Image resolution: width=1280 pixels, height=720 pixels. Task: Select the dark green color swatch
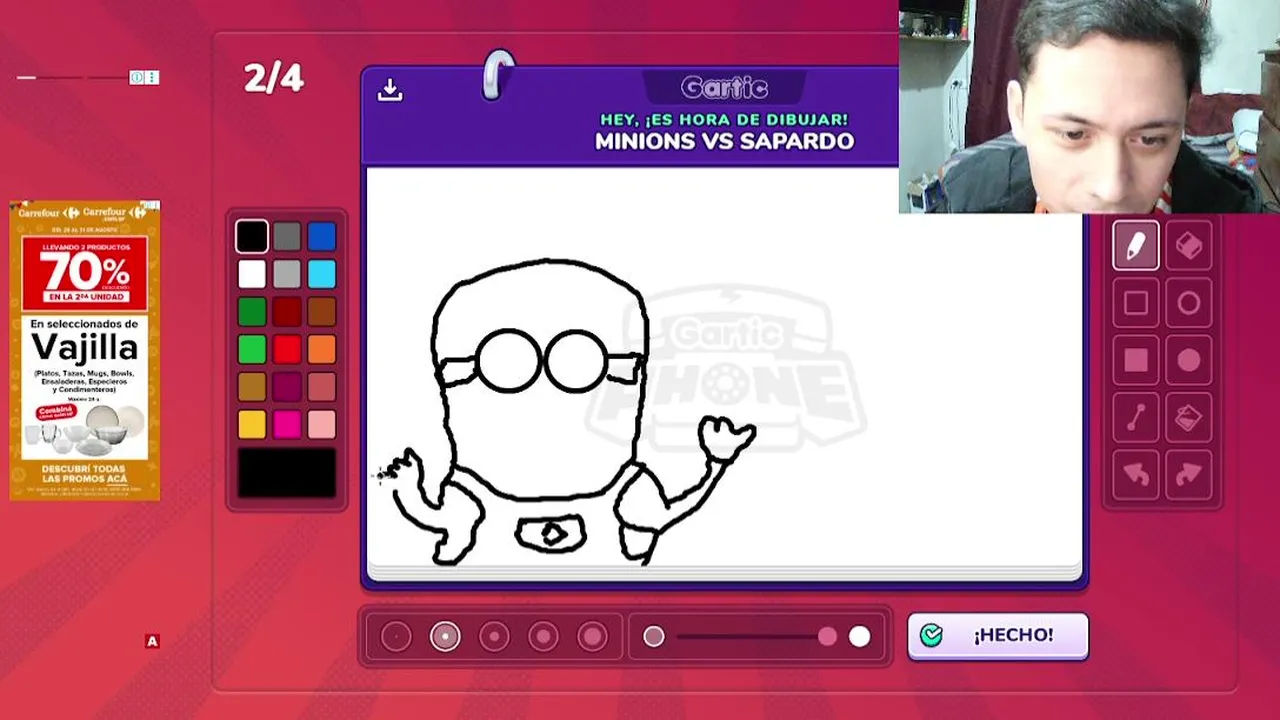click(x=252, y=312)
